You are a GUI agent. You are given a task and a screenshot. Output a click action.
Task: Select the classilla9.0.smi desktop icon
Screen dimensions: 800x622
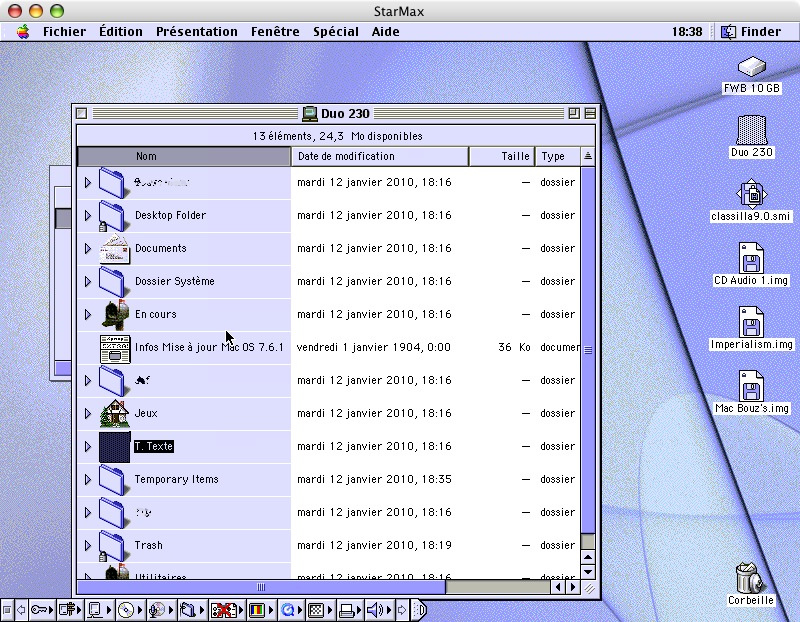[x=752, y=193]
